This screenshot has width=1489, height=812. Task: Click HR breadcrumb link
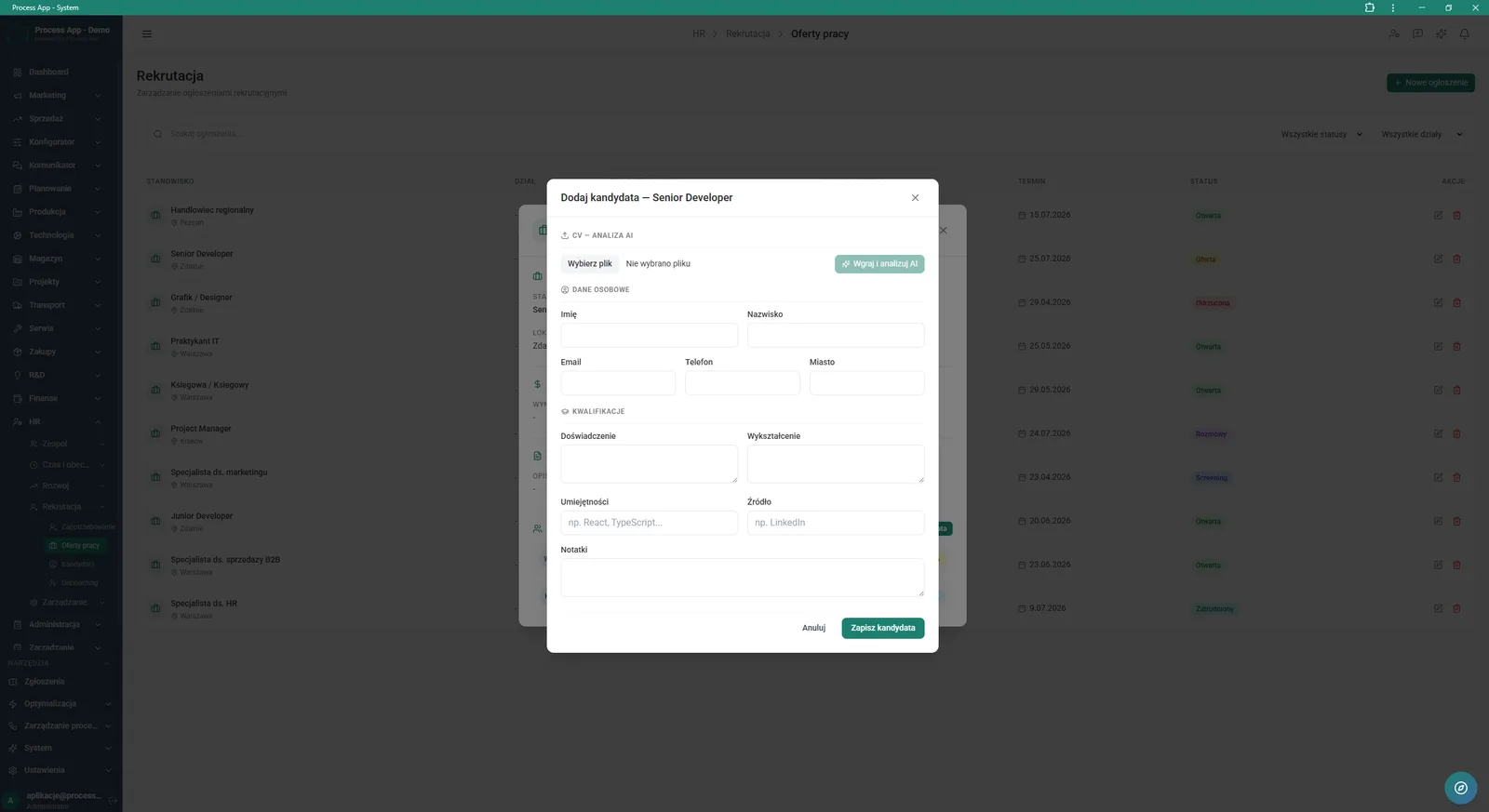(x=699, y=34)
